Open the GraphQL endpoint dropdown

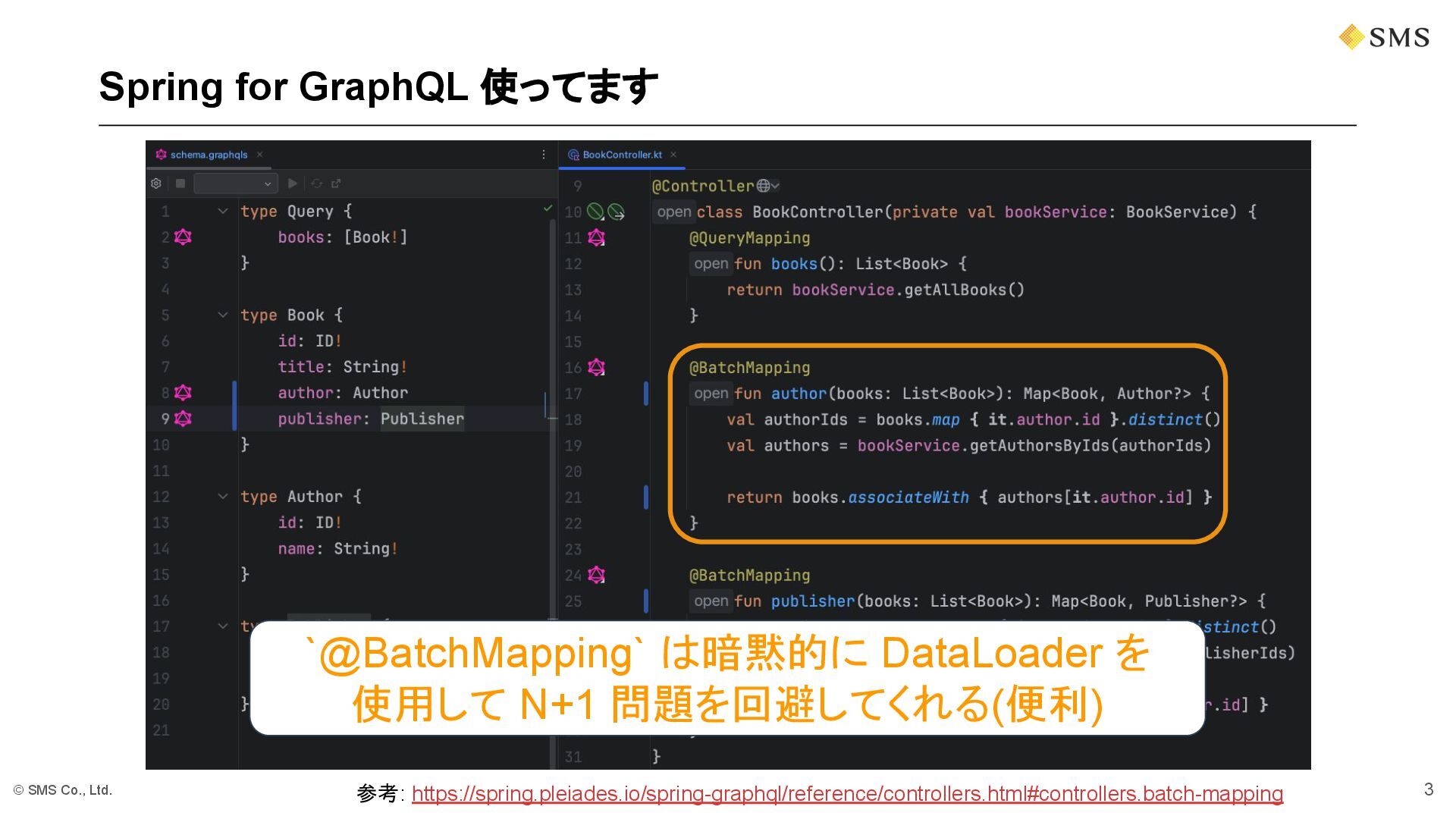(x=236, y=184)
